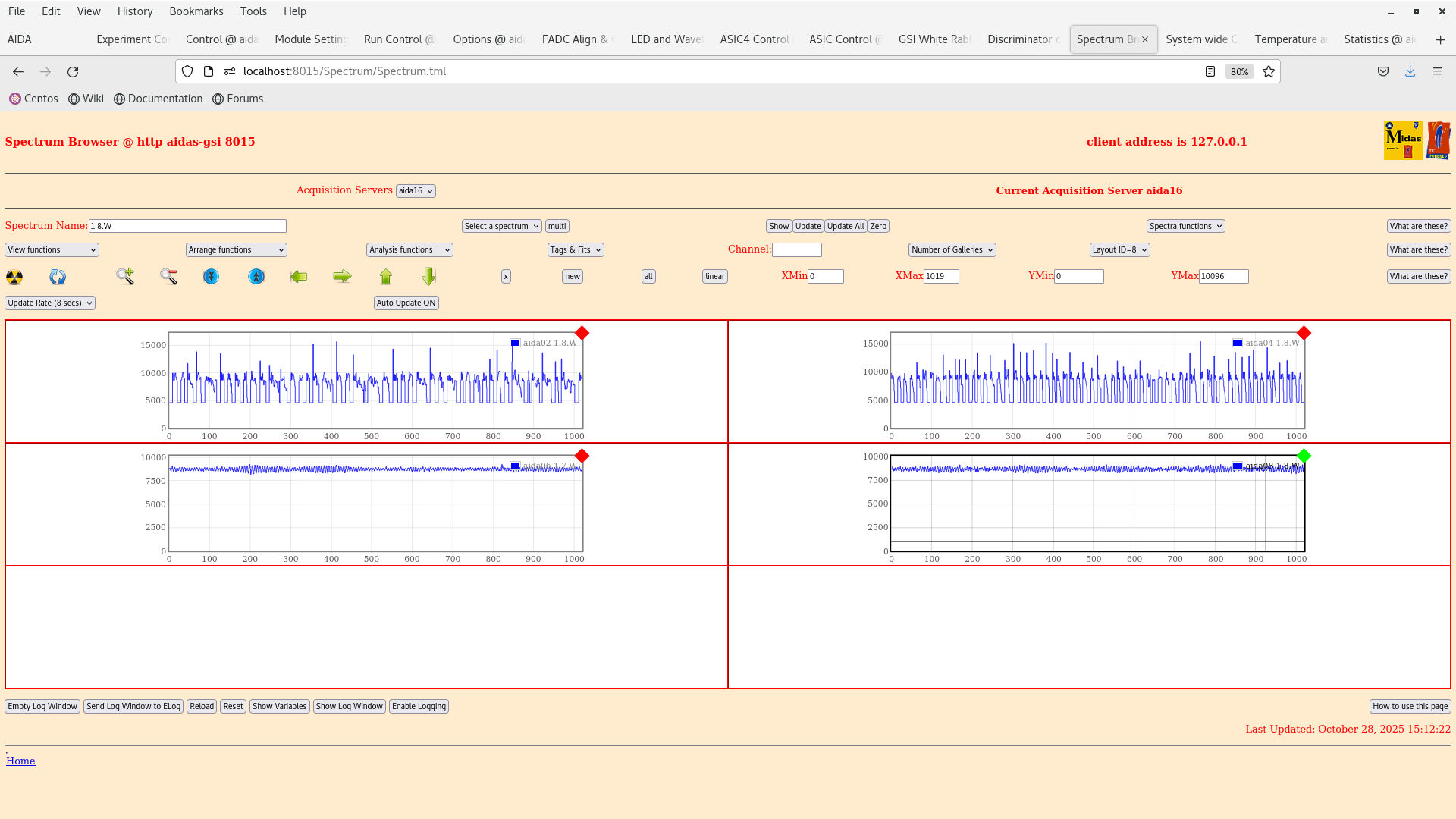Toggle Auto Update ON off

[406, 303]
